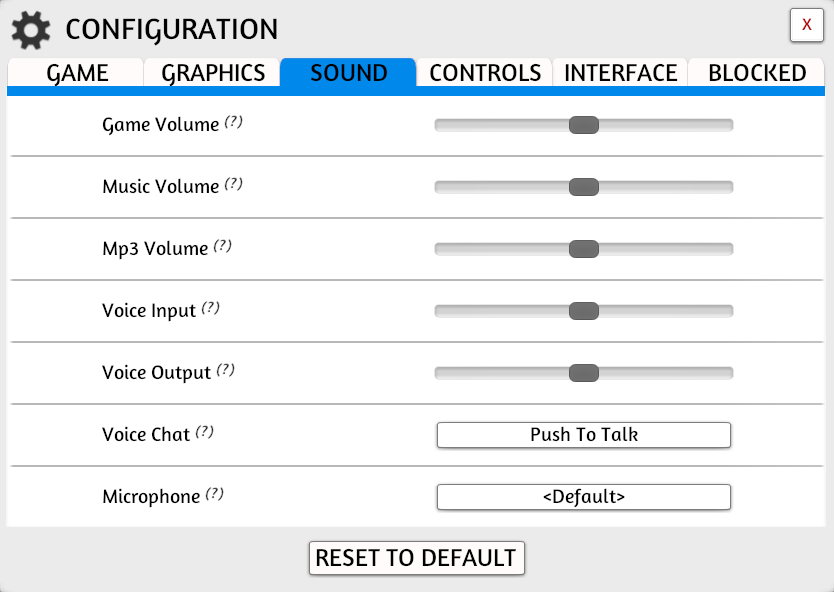Screen dimensions: 834x592
Task: Click the RESET TO DEFAULT button
Action: (x=416, y=558)
